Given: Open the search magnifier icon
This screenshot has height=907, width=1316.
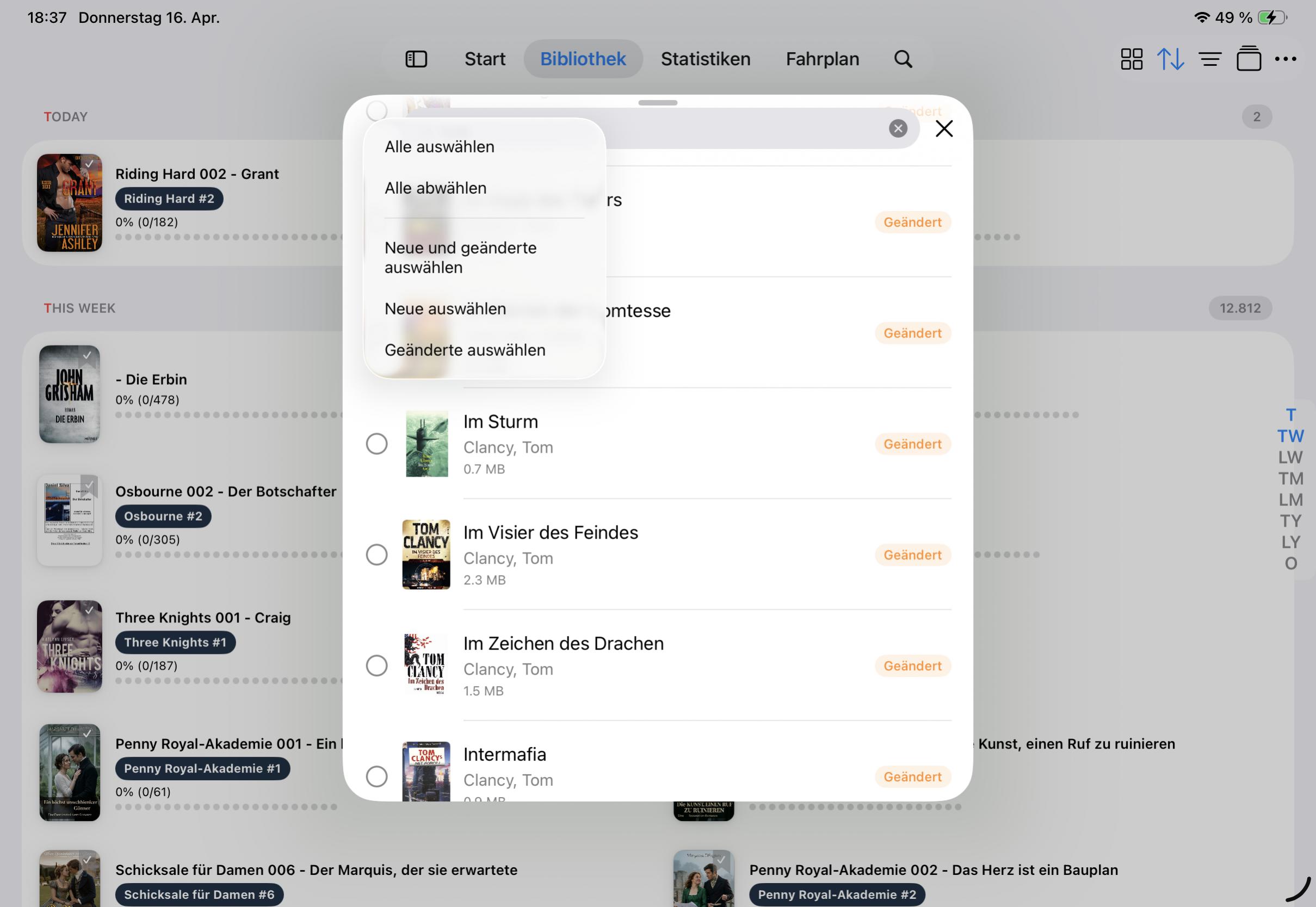Looking at the screenshot, I should [903, 59].
